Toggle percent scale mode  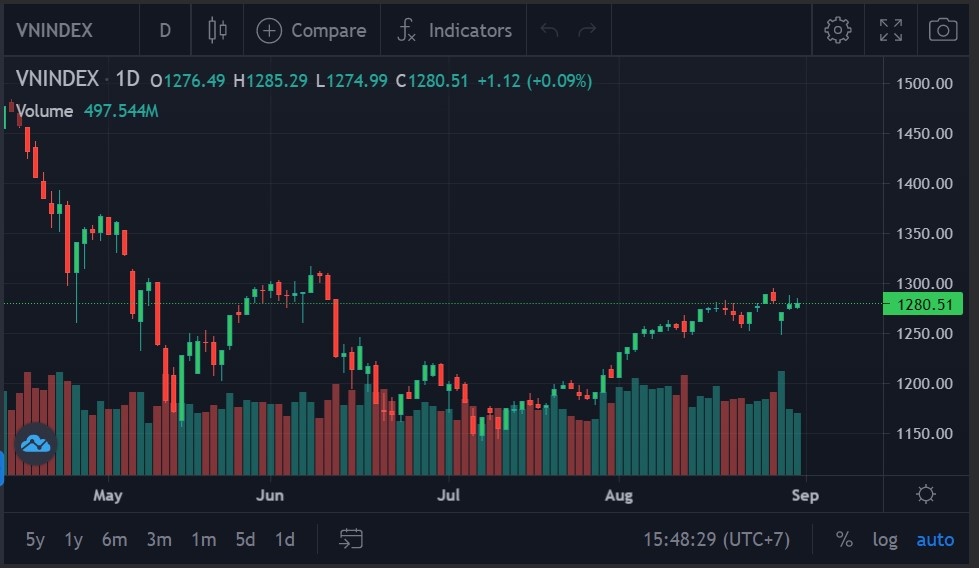pyautogui.click(x=844, y=539)
